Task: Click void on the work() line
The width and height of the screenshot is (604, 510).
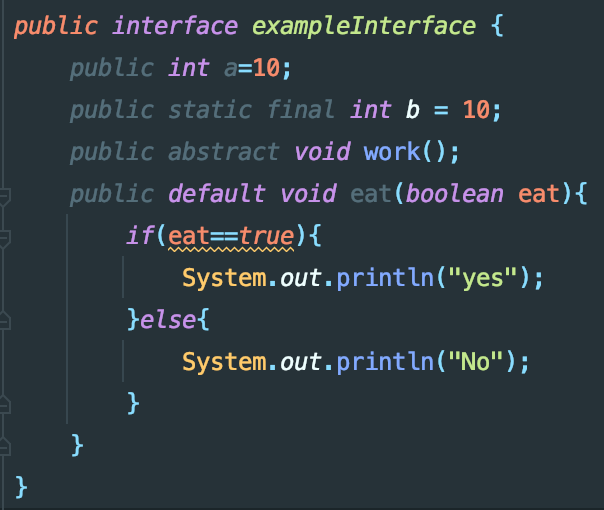Action: (x=322, y=151)
